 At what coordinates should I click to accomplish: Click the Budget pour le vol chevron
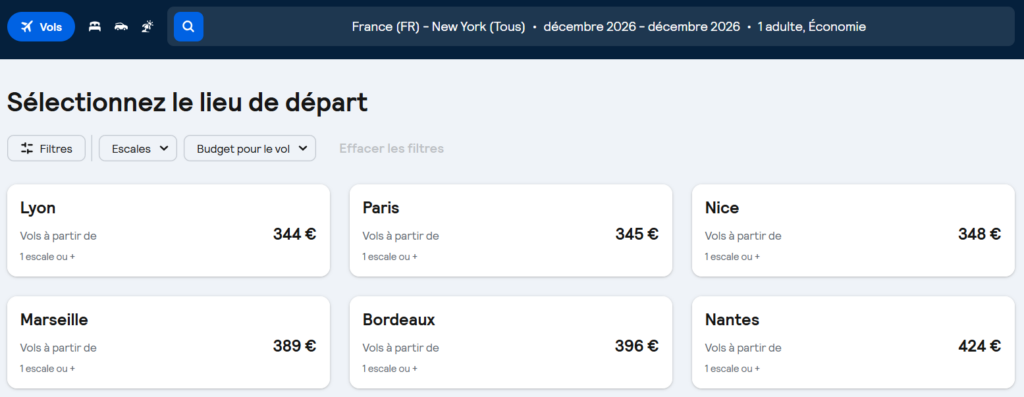coord(302,148)
